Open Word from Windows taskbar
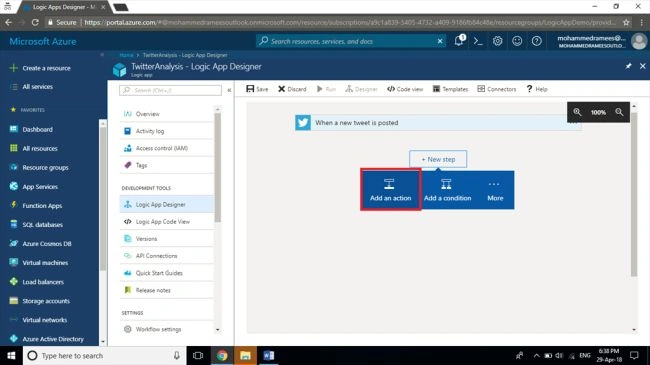The height and width of the screenshot is (365, 650). click(269, 355)
